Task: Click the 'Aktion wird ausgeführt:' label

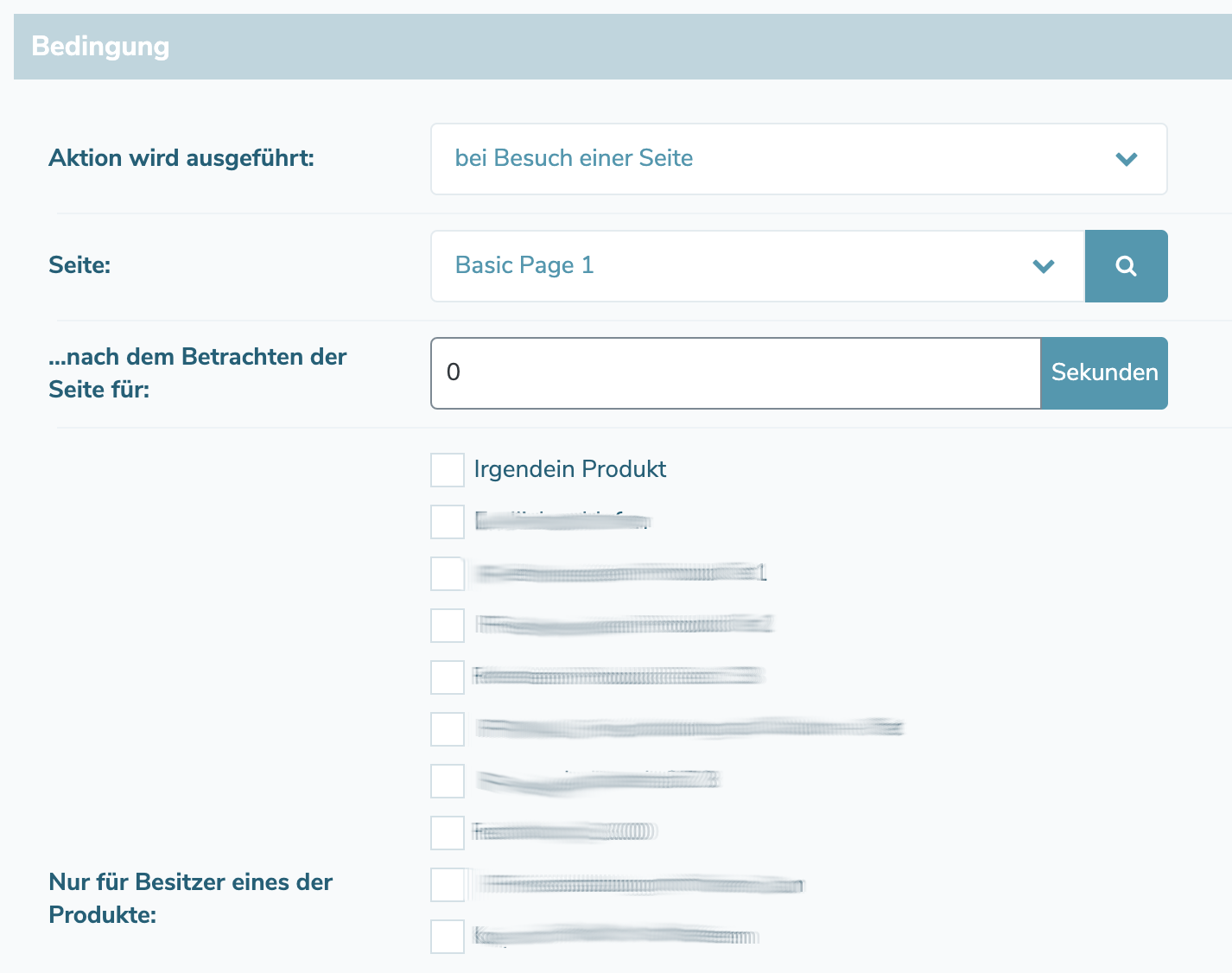Action: click(181, 159)
